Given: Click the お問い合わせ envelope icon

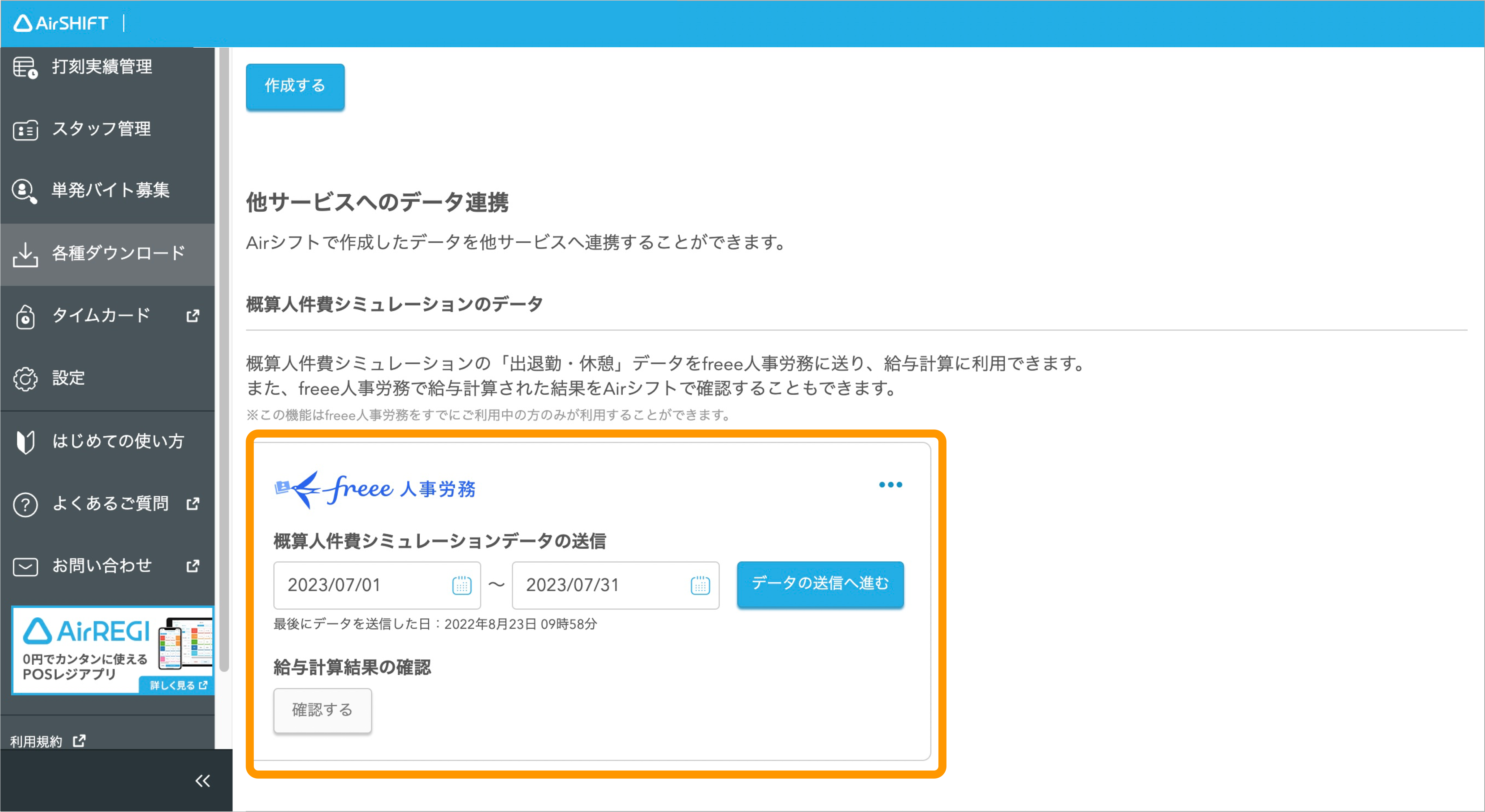Looking at the screenshot, I should pyautogui.click(x=25, y=567).
